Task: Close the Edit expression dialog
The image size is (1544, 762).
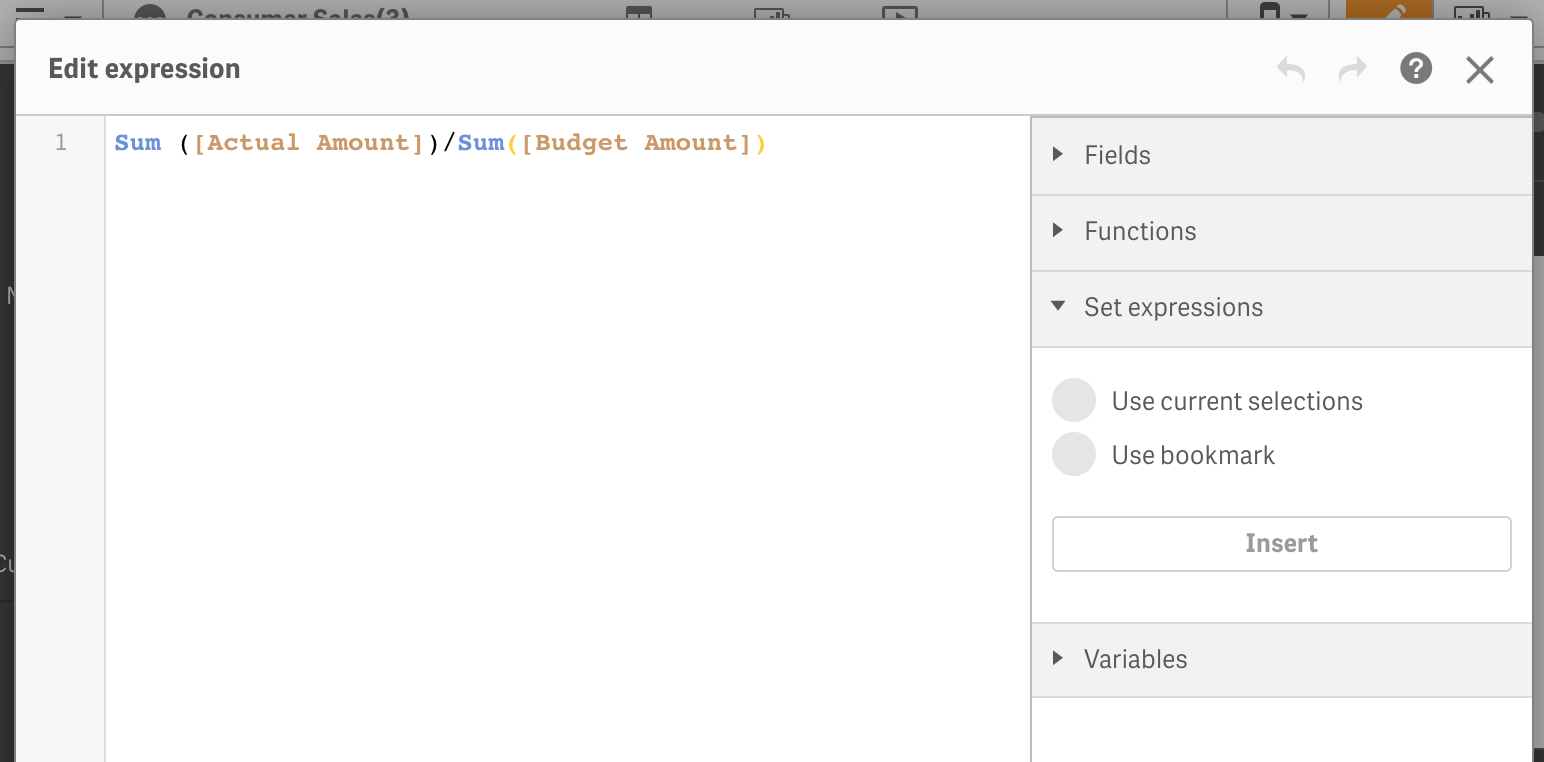Action: [1480, 69]
